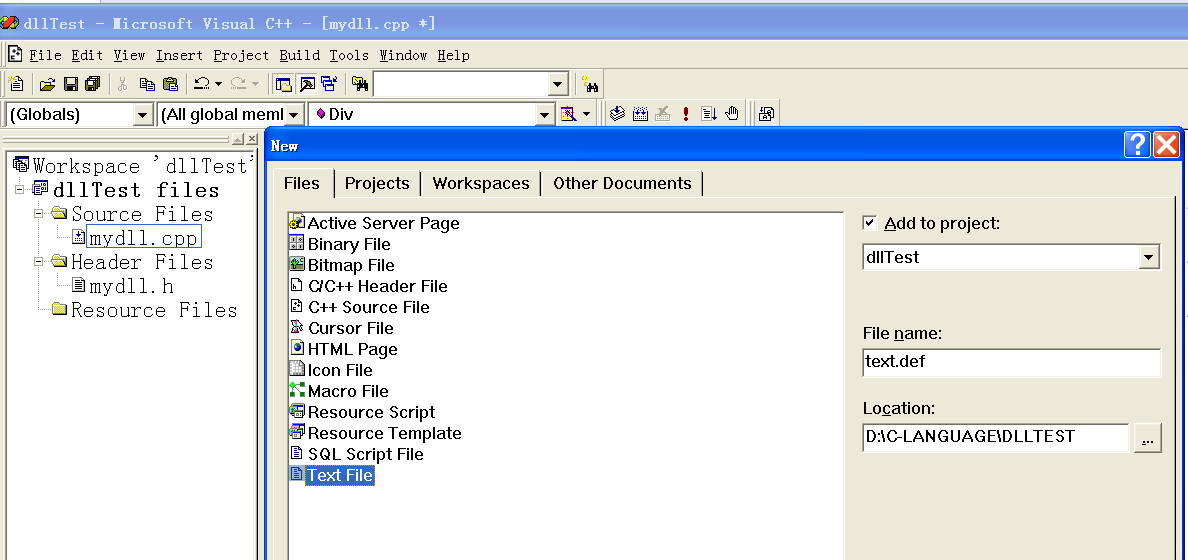
Task: Collapse the dllTest files tree node
Action: (20, 188)
